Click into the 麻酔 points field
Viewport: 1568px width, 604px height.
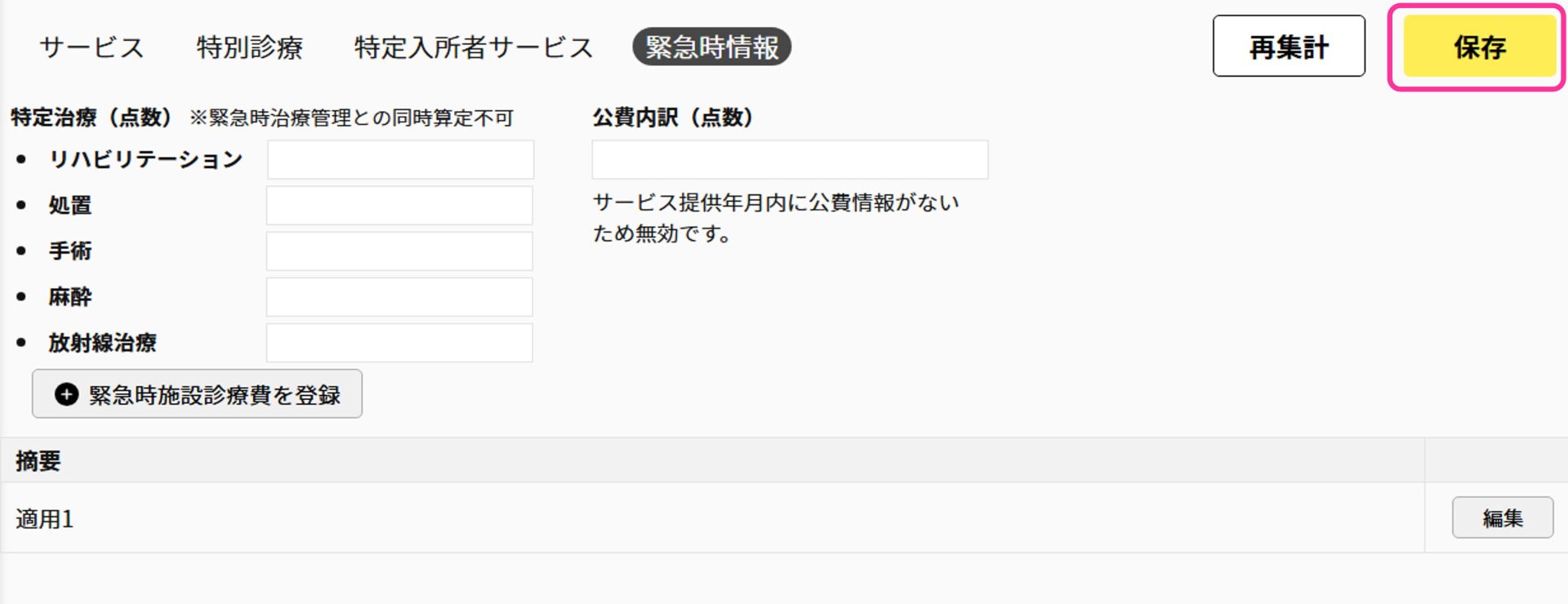[x=399, y=297]
